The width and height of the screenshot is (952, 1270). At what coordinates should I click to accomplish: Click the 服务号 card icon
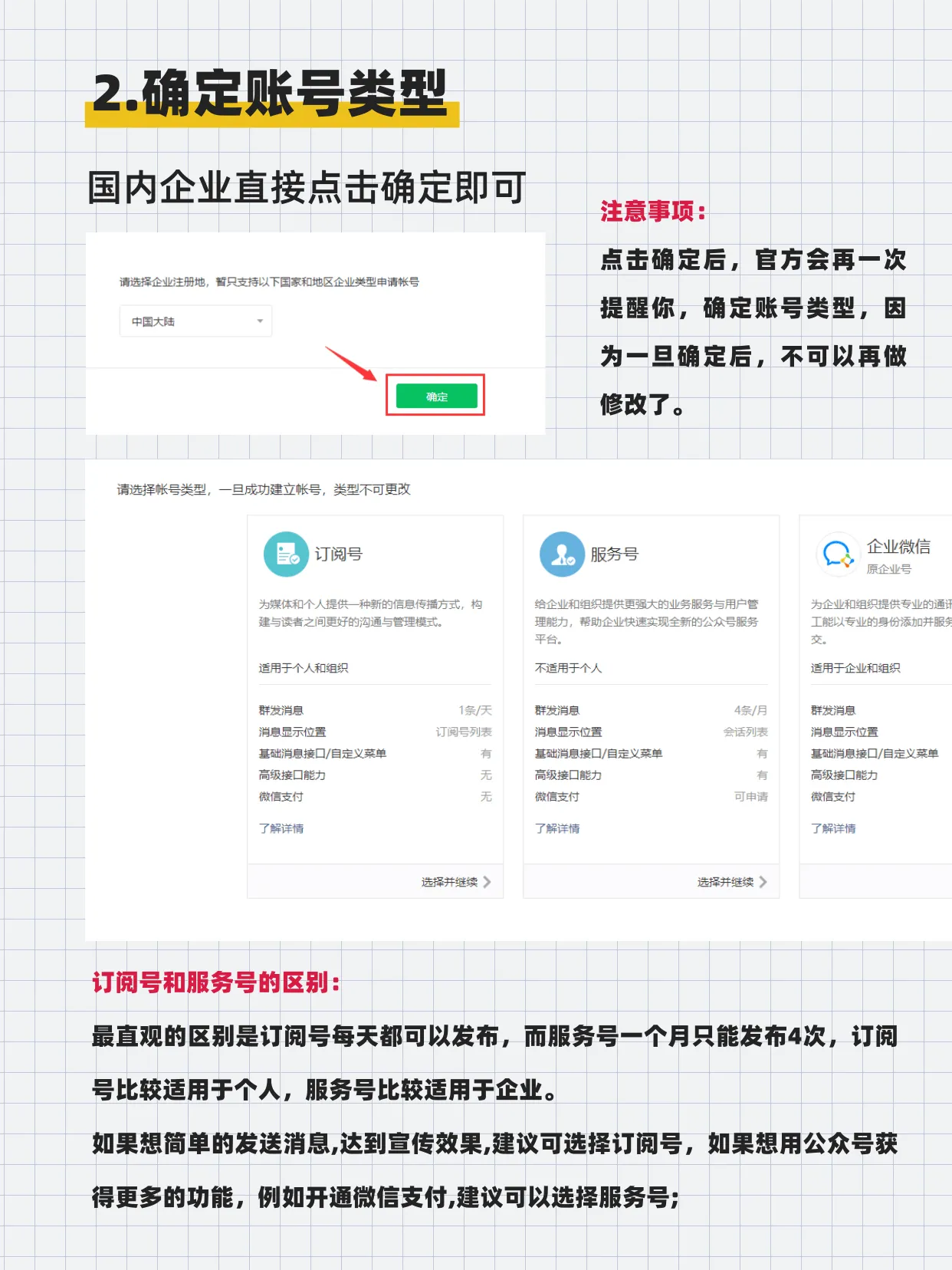pos(562,554)
